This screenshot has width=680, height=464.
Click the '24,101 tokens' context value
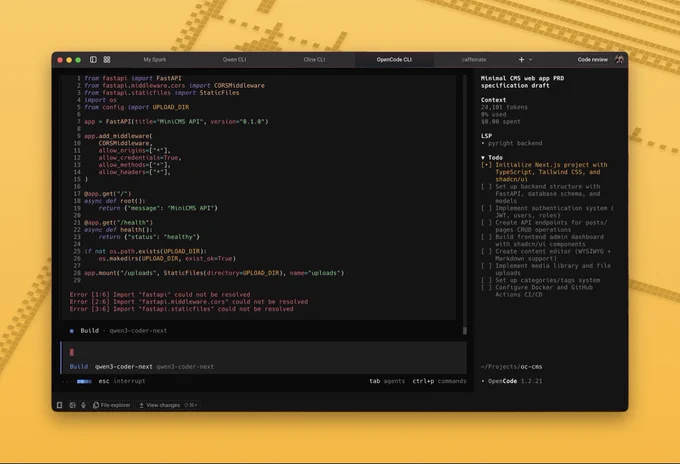(x=504, y=107)
